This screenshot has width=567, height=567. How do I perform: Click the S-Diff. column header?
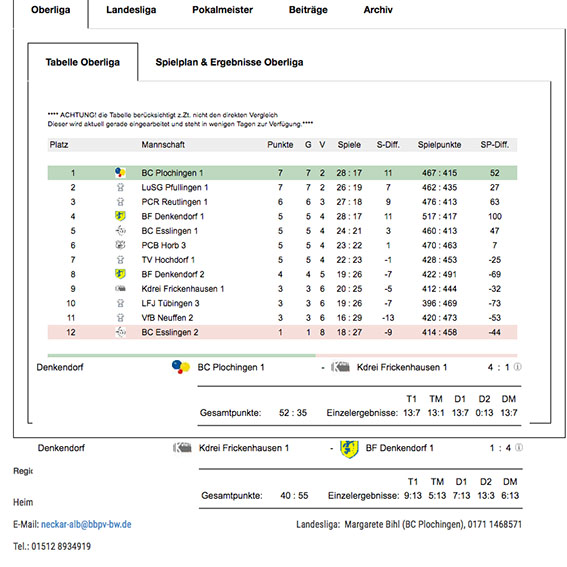point(388,145)
